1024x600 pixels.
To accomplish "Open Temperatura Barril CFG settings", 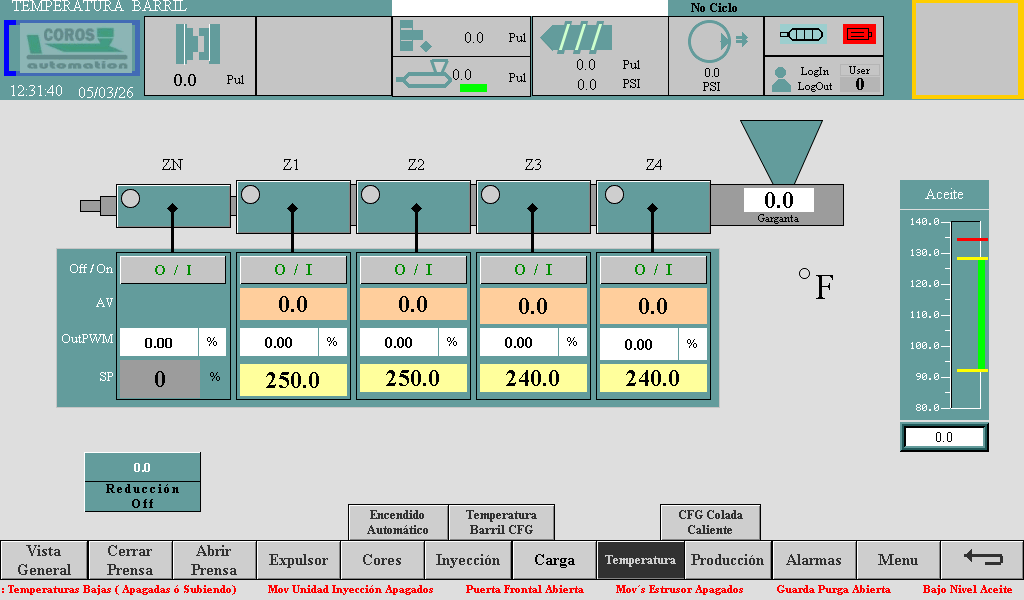I will pos(501,522).
